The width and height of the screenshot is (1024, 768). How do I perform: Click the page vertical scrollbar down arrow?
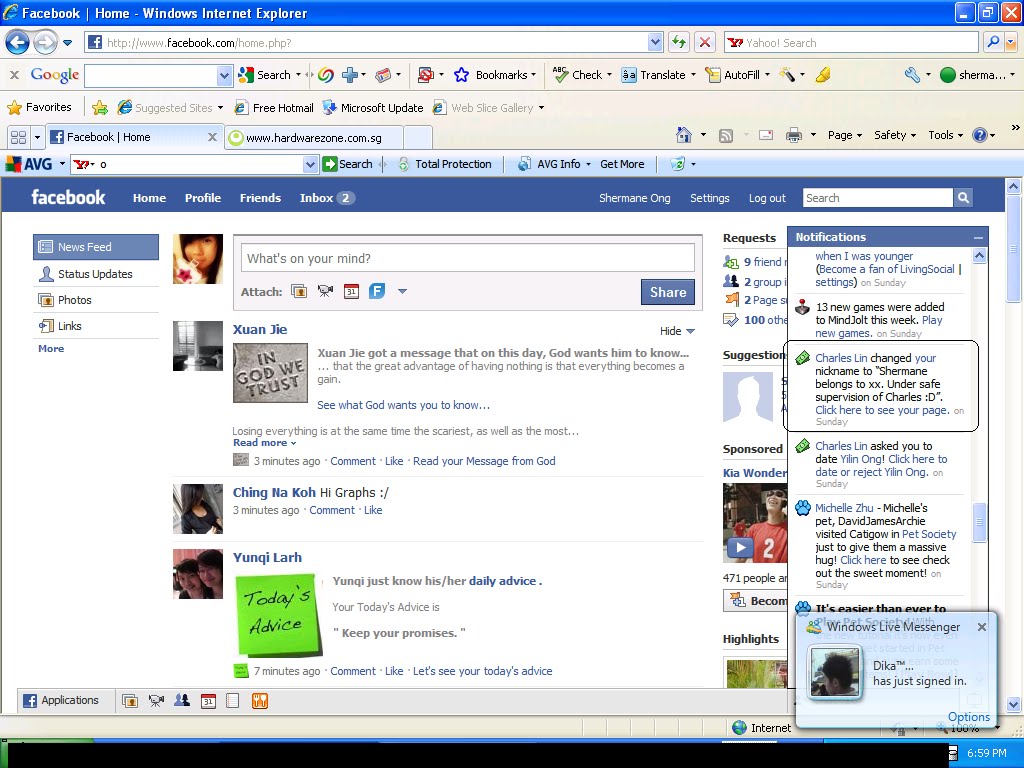(1014, 704)
